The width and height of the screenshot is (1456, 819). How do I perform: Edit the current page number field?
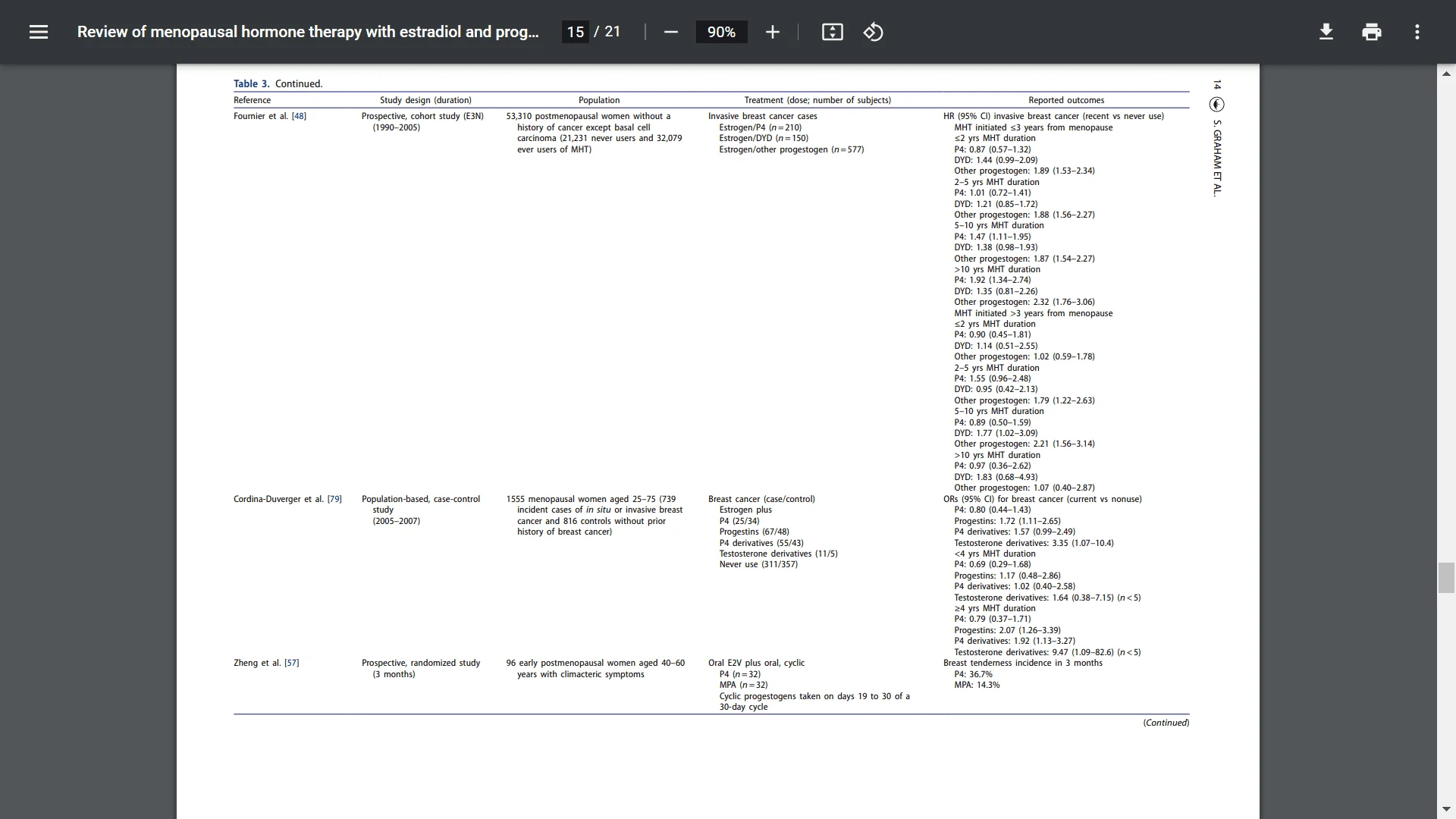coord(576,32)
